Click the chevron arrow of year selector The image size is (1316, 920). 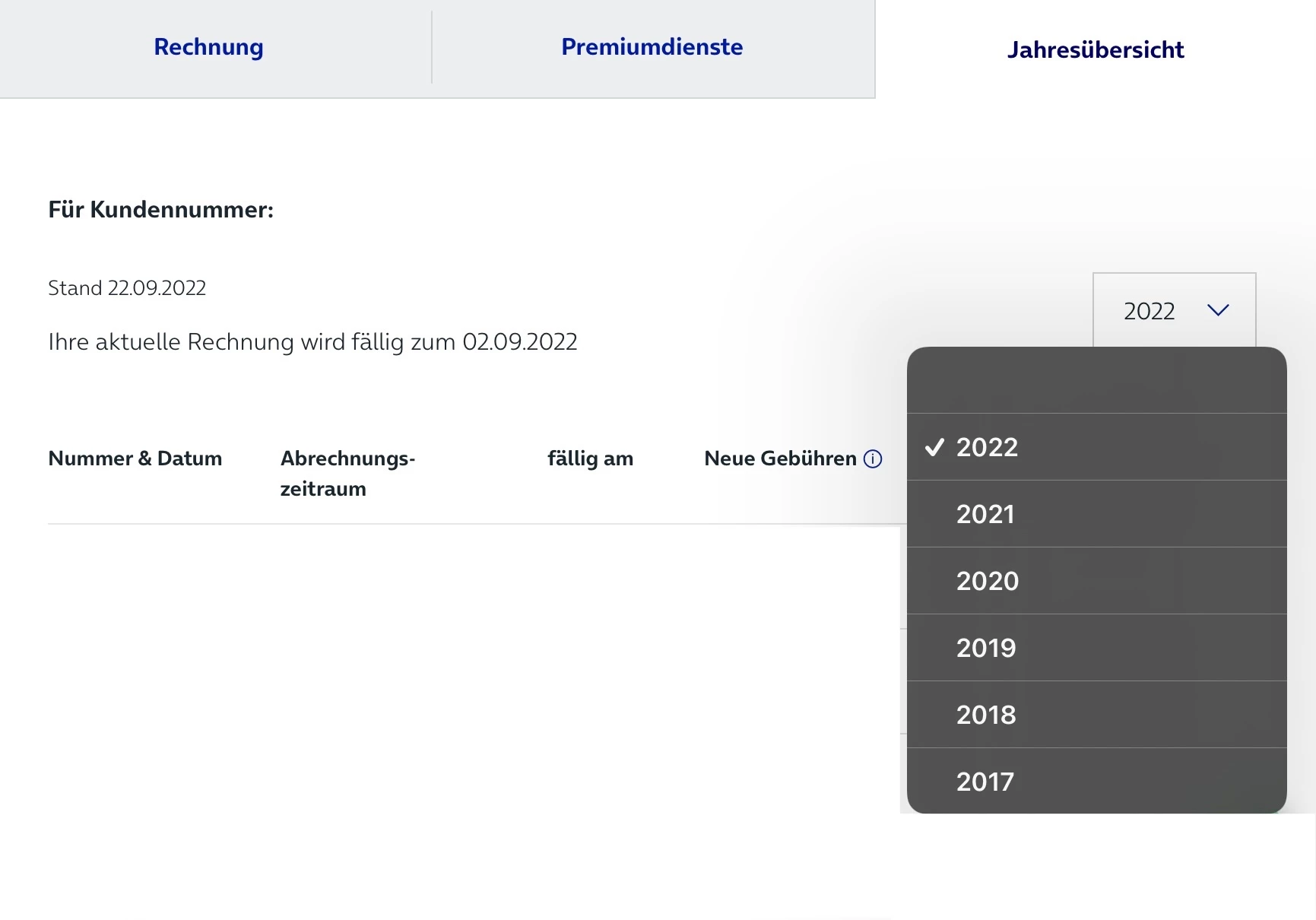pos(1218,310)
